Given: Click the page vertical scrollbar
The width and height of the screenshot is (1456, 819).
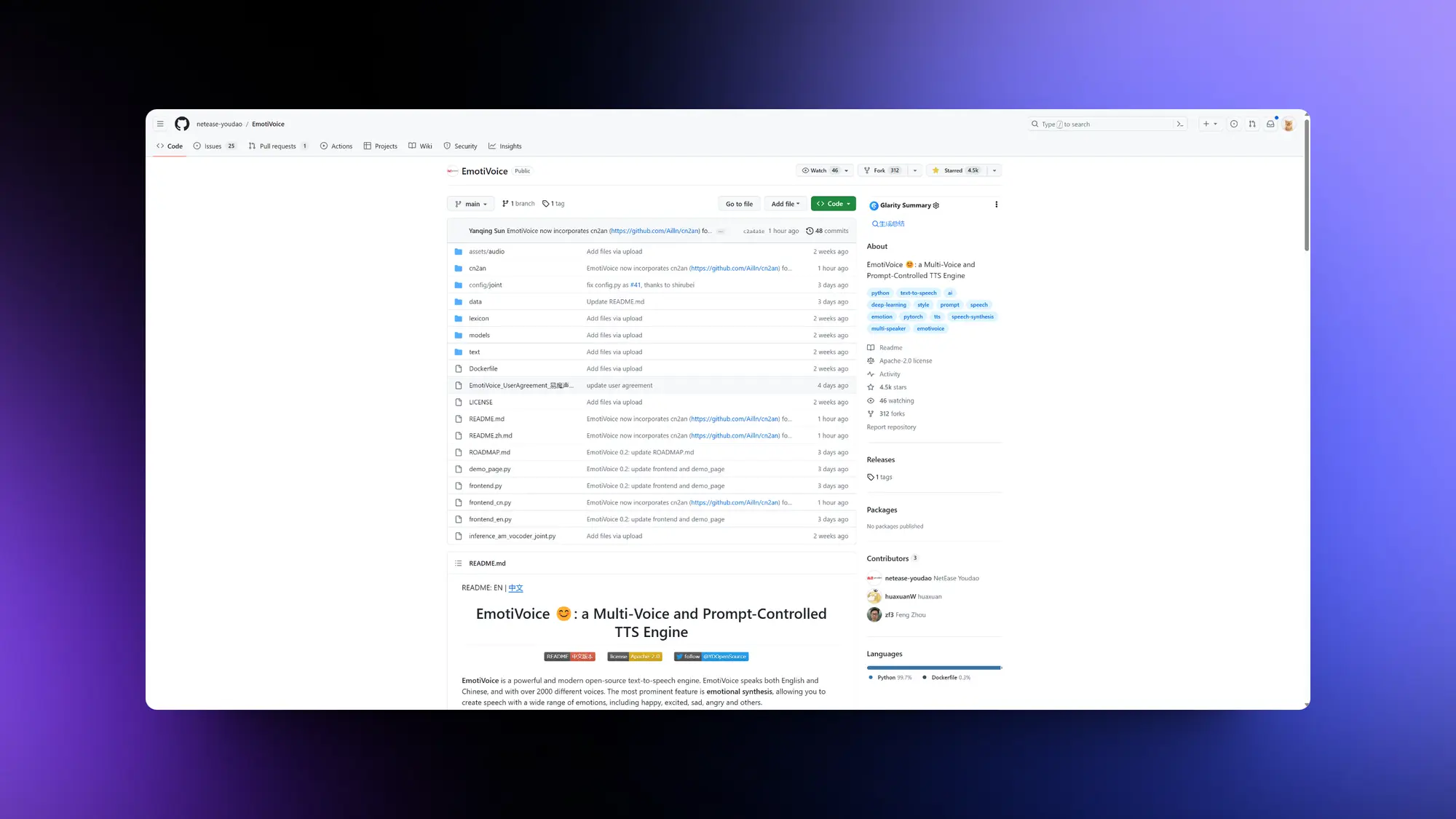Looking at the screenshot, I should click(1307, 186).
